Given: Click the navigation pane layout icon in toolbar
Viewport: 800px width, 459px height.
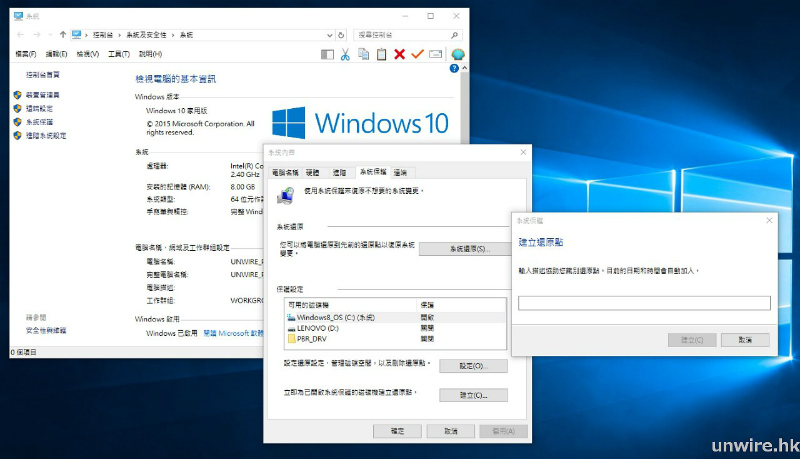Looking at the screenshot, I should pyautogui.click(x=327, y=55).
